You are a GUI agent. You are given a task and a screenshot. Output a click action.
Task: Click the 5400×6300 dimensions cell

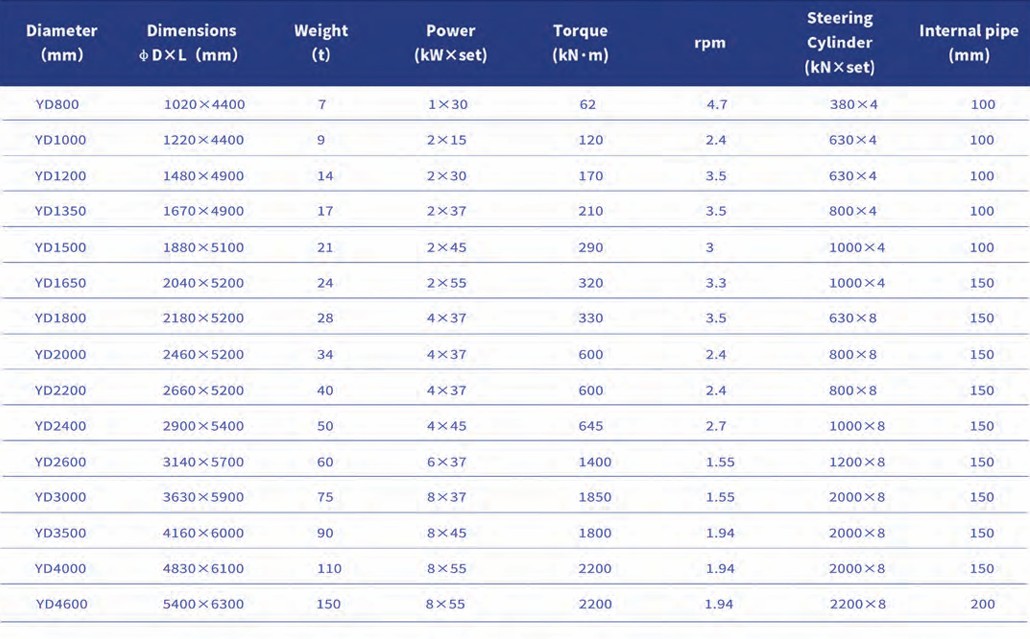(204, 604)
